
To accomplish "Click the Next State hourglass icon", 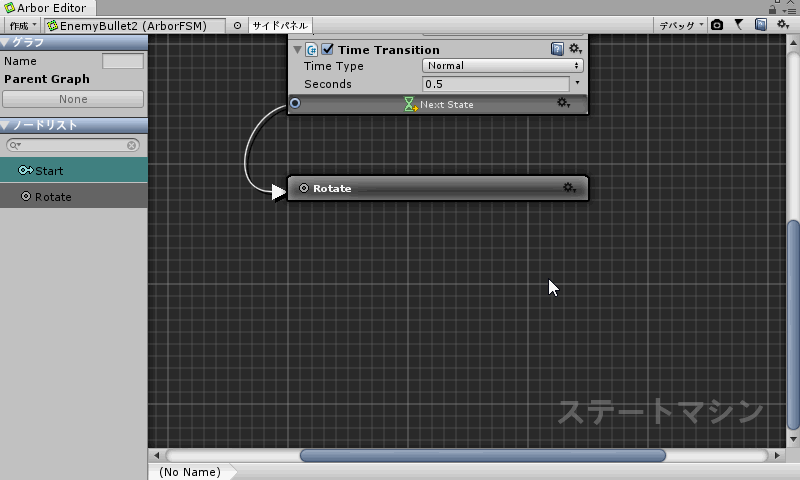I will point(410,104).
